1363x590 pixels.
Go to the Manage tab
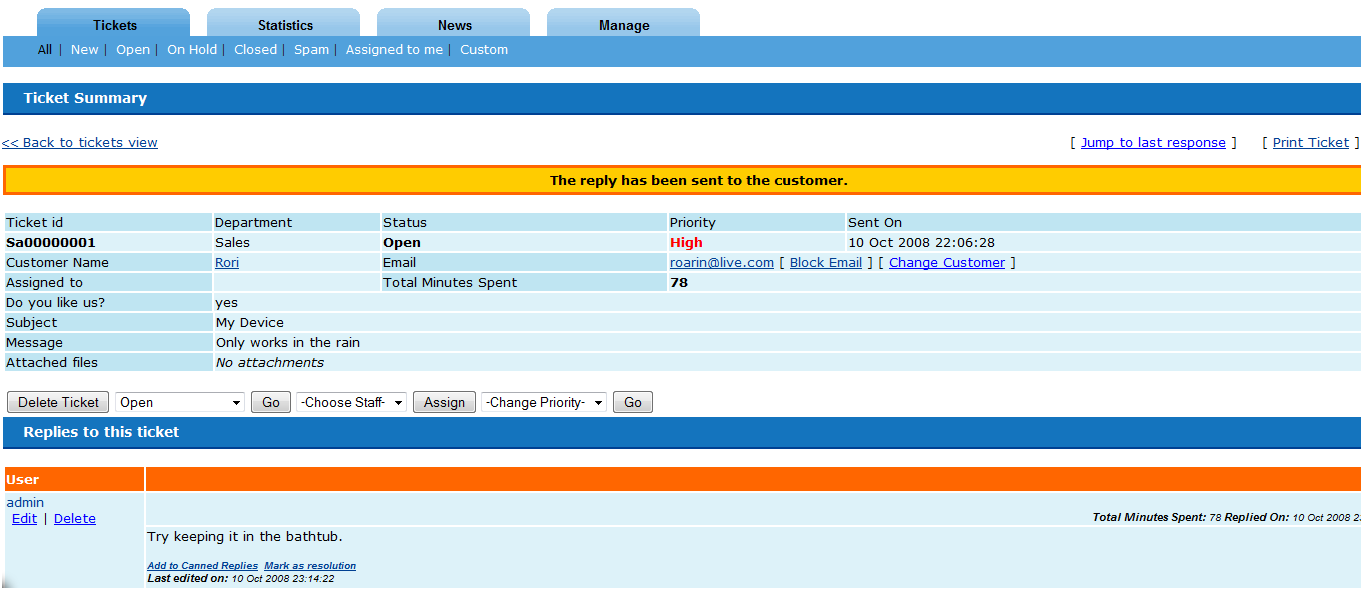click(x=624, y=25)
